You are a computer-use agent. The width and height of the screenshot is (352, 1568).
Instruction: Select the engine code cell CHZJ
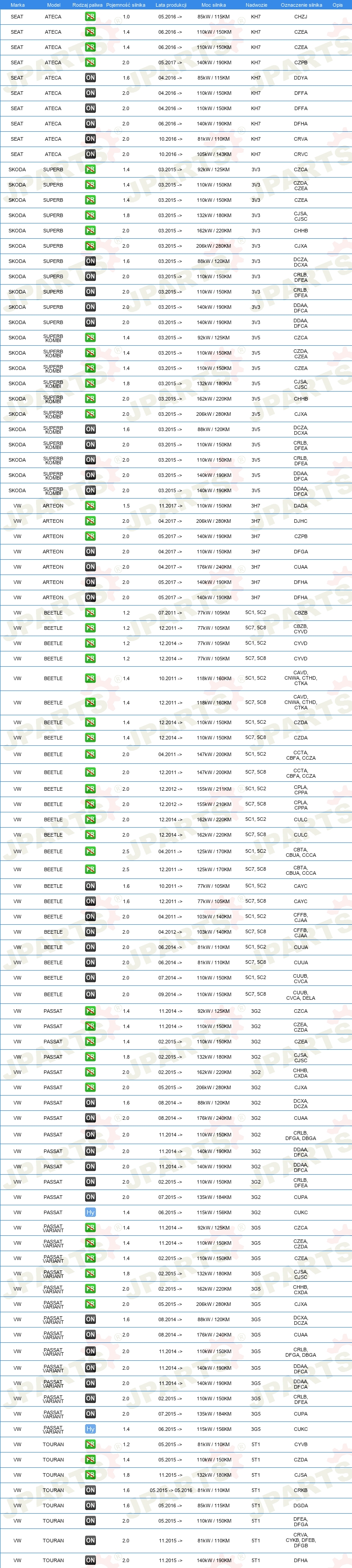301,17
